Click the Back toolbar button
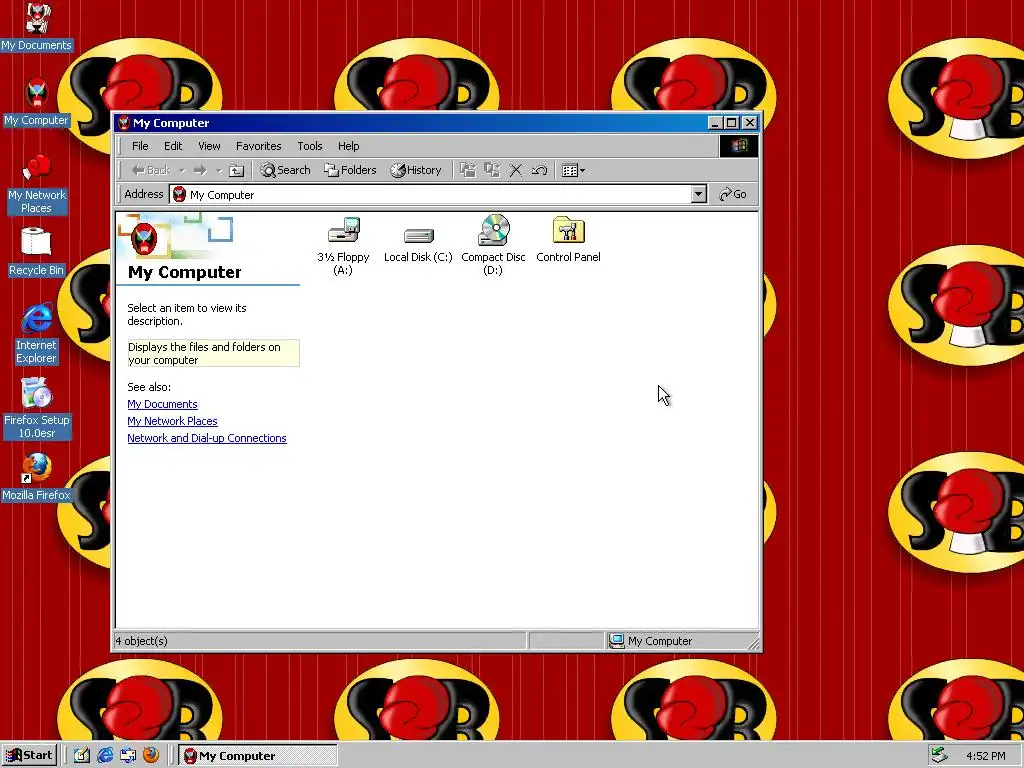The image size is (1024, 768). click(151, 170)
